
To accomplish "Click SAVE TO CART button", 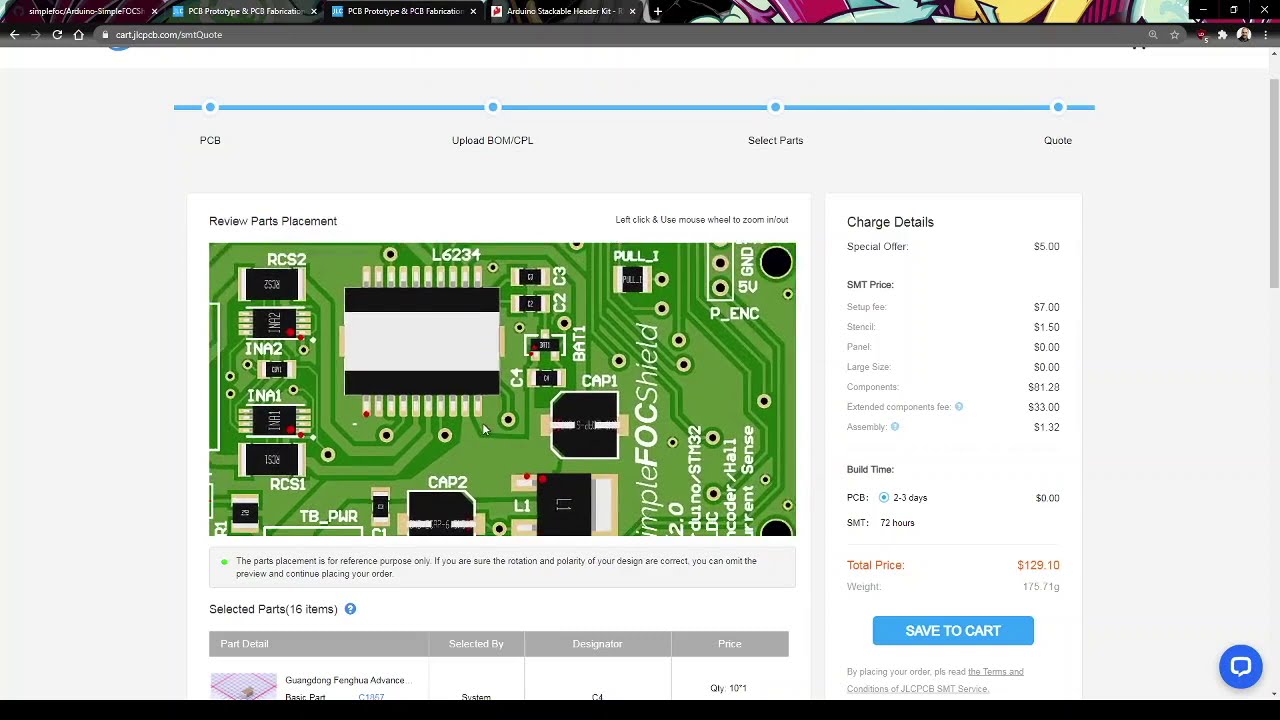I will click(953, 631).
